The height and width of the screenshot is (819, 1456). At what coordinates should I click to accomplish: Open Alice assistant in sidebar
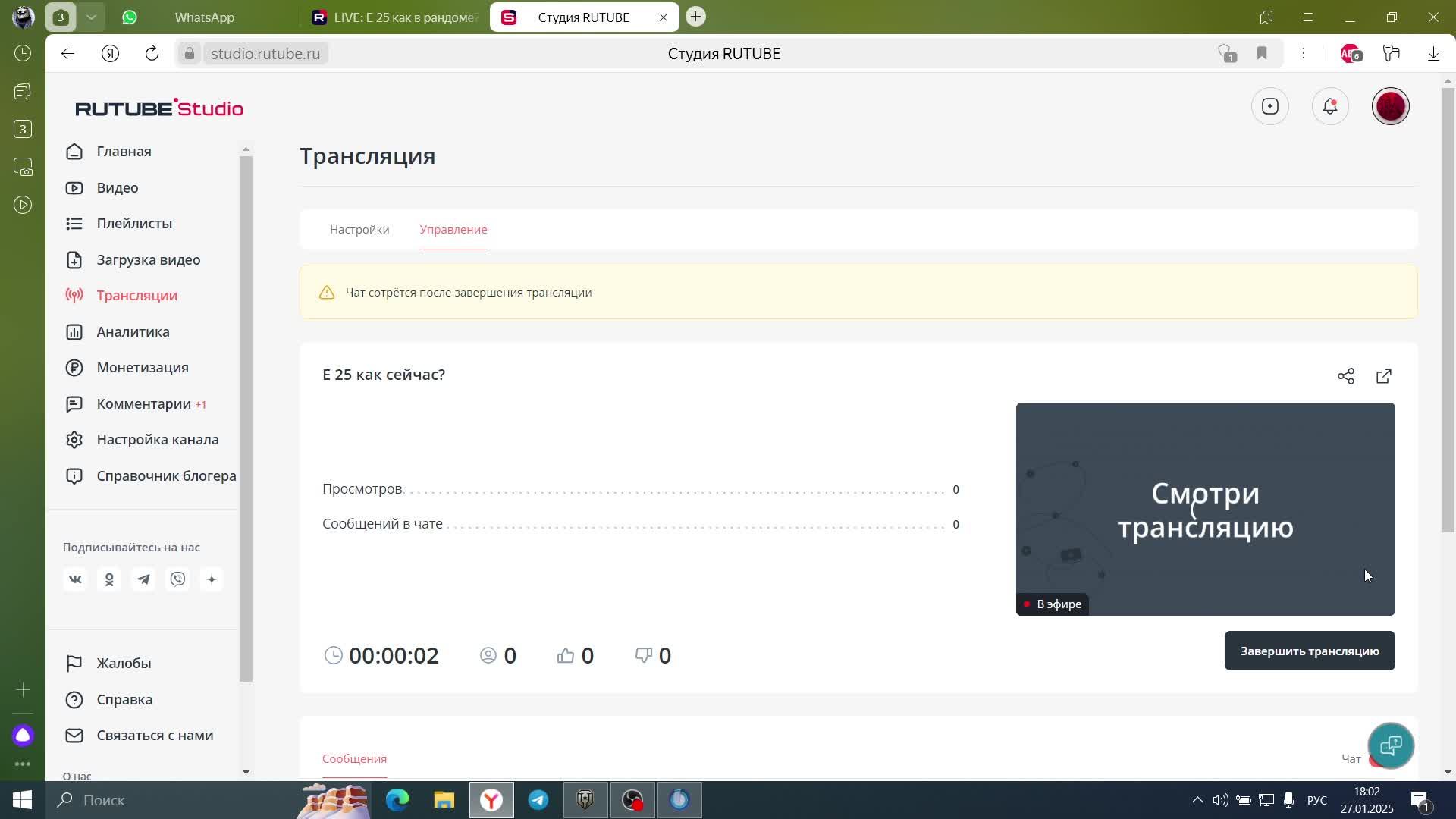23,736
